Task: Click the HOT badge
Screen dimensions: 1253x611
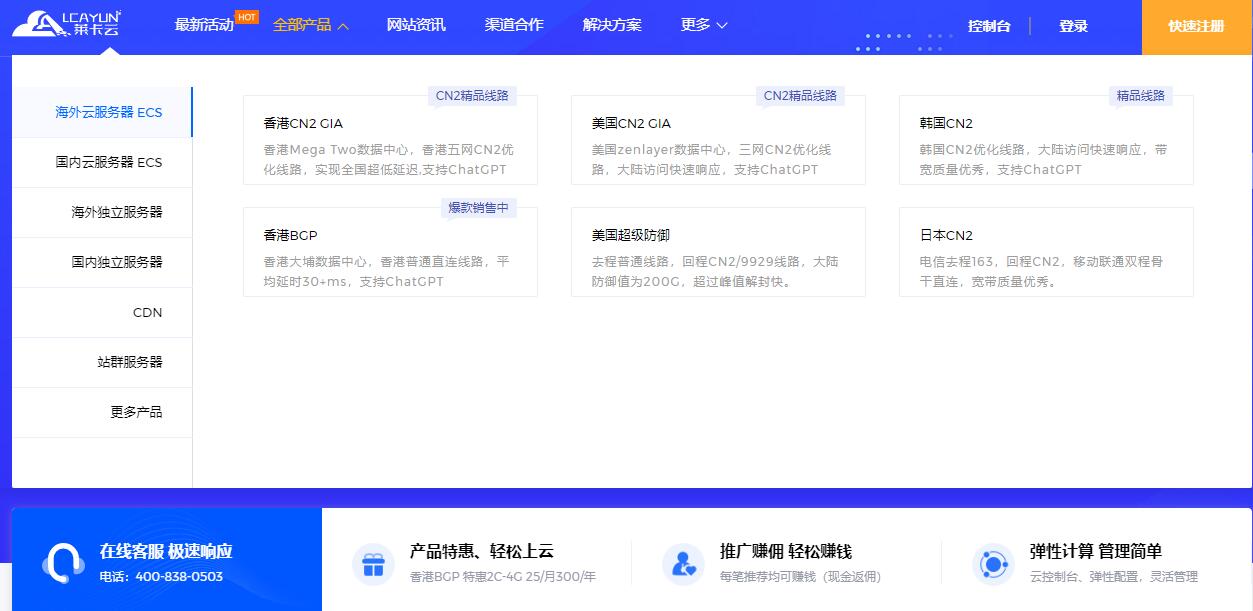Action: (x=246, y=17)
